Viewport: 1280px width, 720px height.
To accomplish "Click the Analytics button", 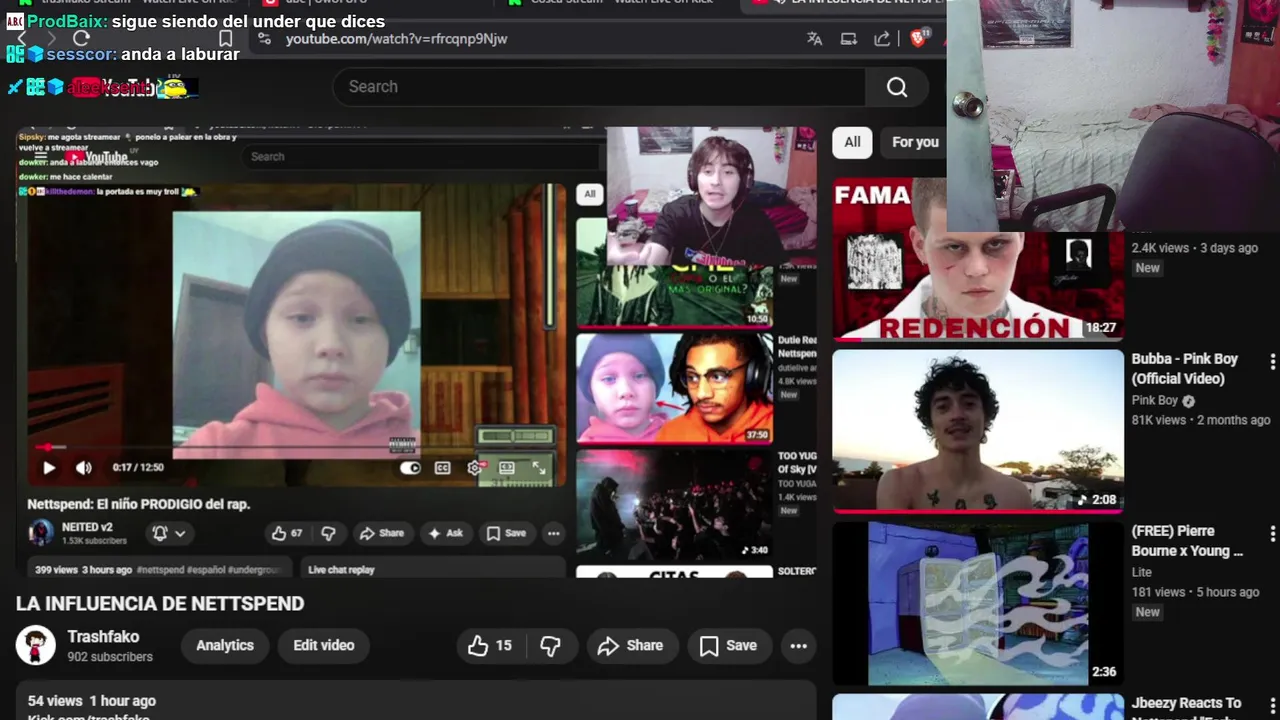I will [225, 646].
